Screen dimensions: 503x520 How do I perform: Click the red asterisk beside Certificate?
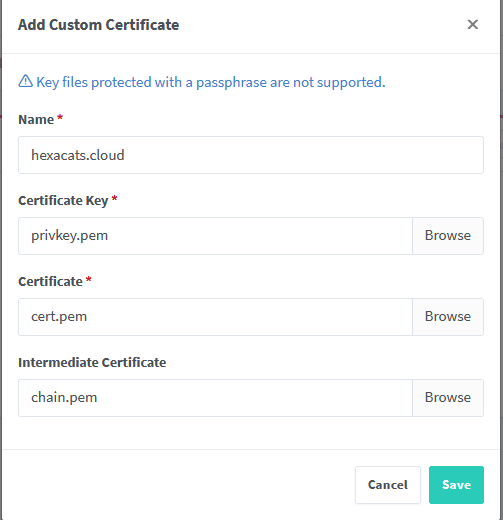[x=88, y=280]
